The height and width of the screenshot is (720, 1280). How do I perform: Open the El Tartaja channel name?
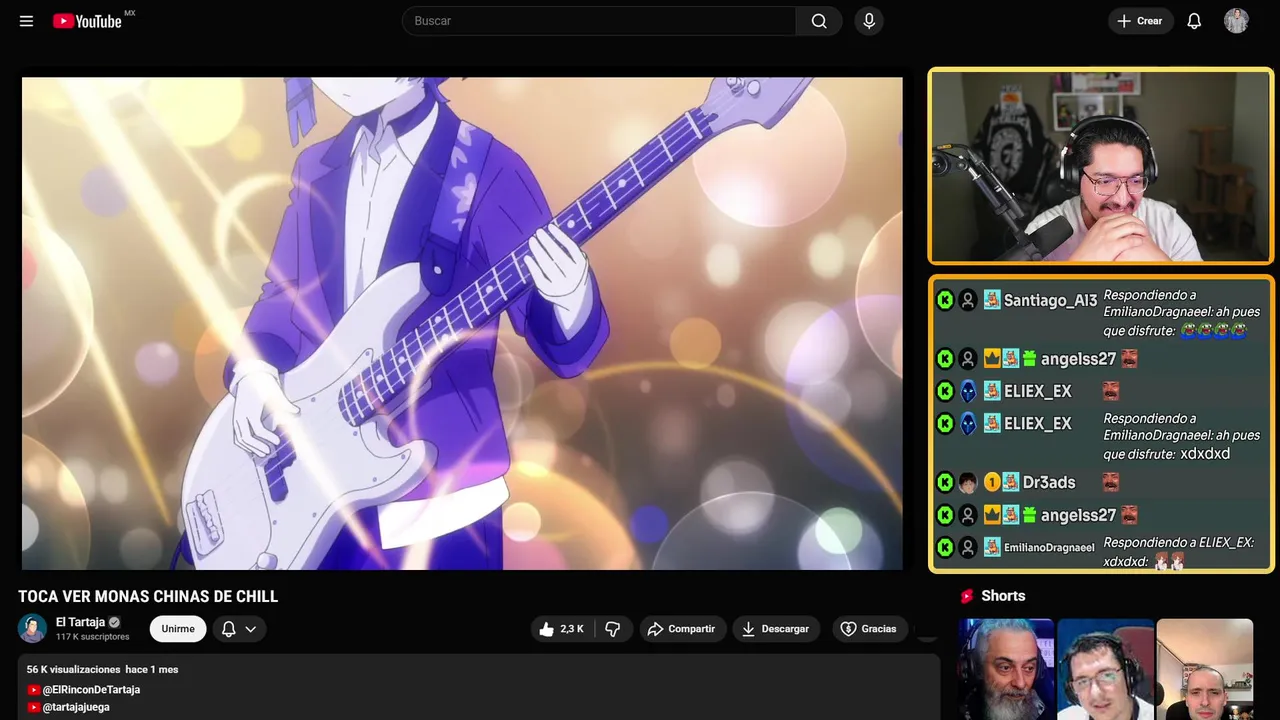point(80,622)
